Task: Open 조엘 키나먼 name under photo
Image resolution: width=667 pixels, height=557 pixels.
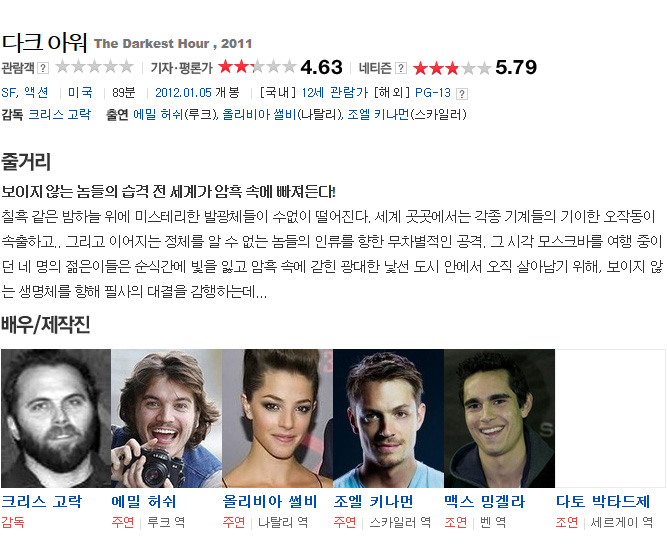Action: (x=373, y=502)
